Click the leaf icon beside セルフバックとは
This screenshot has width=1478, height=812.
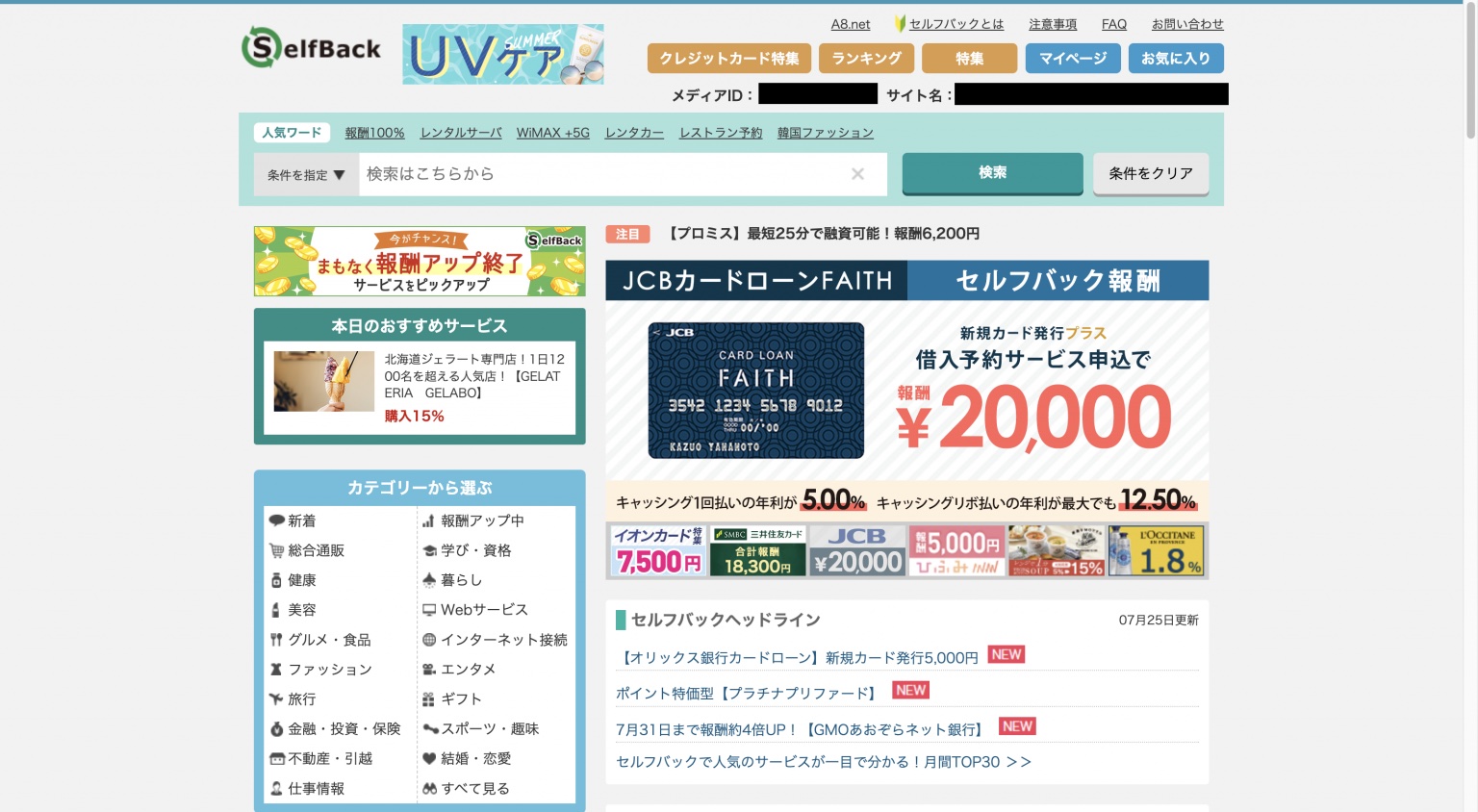click(x=900, y=24)
